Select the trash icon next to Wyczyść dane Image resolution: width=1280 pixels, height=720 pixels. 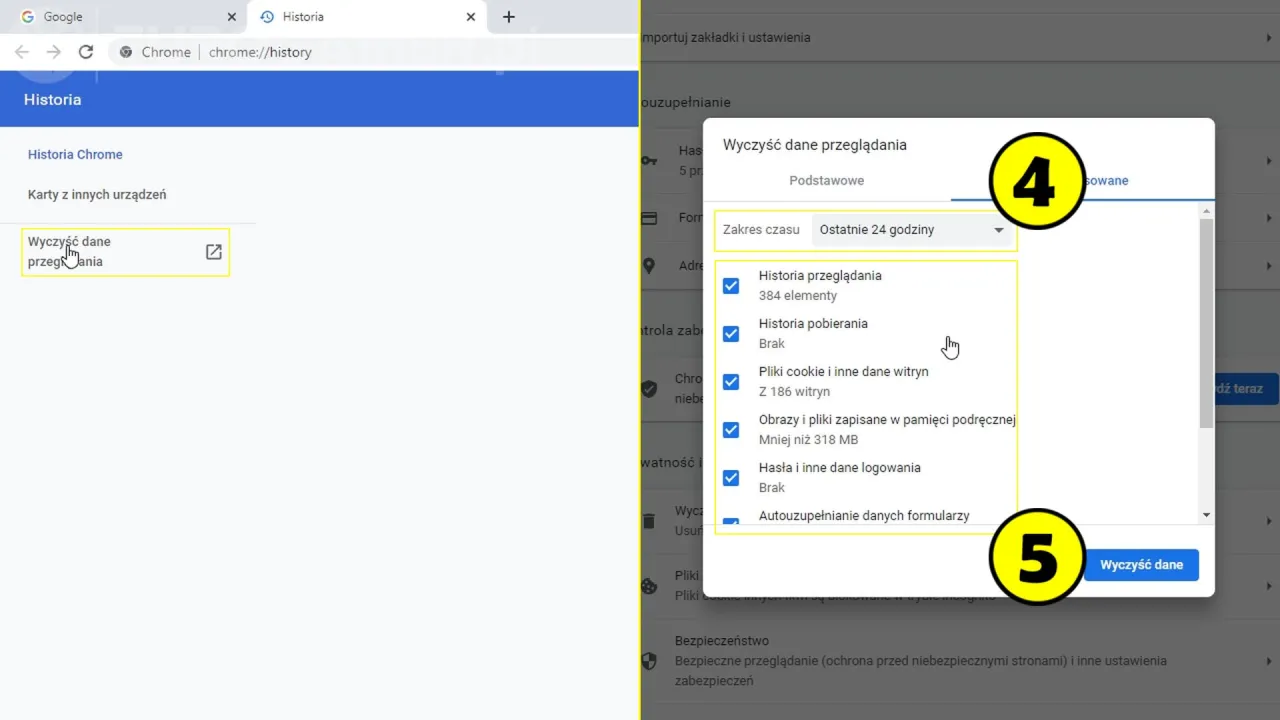(651, 521)
